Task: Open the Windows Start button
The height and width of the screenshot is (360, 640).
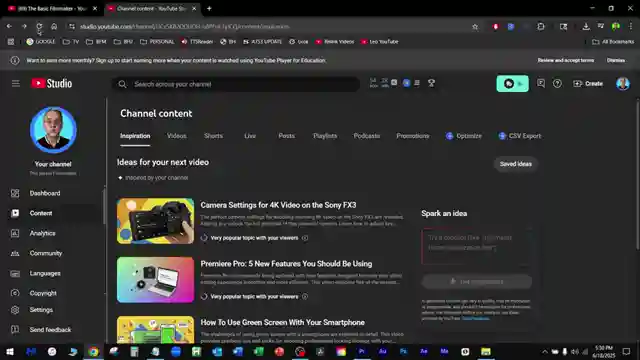Action: pyautogui.click(x=10, y=351)
